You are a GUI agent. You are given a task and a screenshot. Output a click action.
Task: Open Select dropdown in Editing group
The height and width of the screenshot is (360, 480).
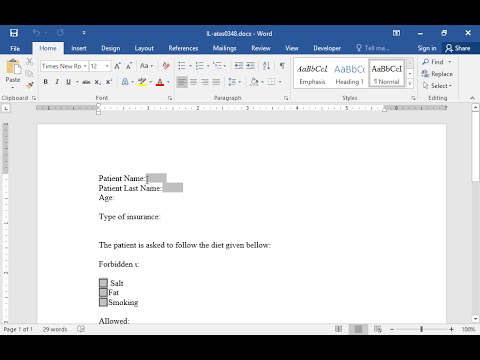pos(437,86)
